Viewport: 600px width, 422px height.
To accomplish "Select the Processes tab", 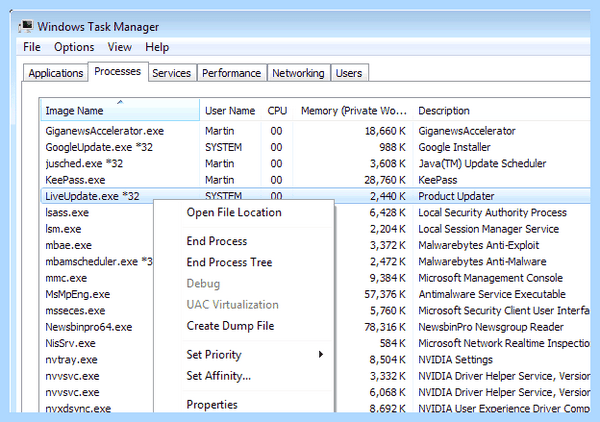I will [118, 72].
